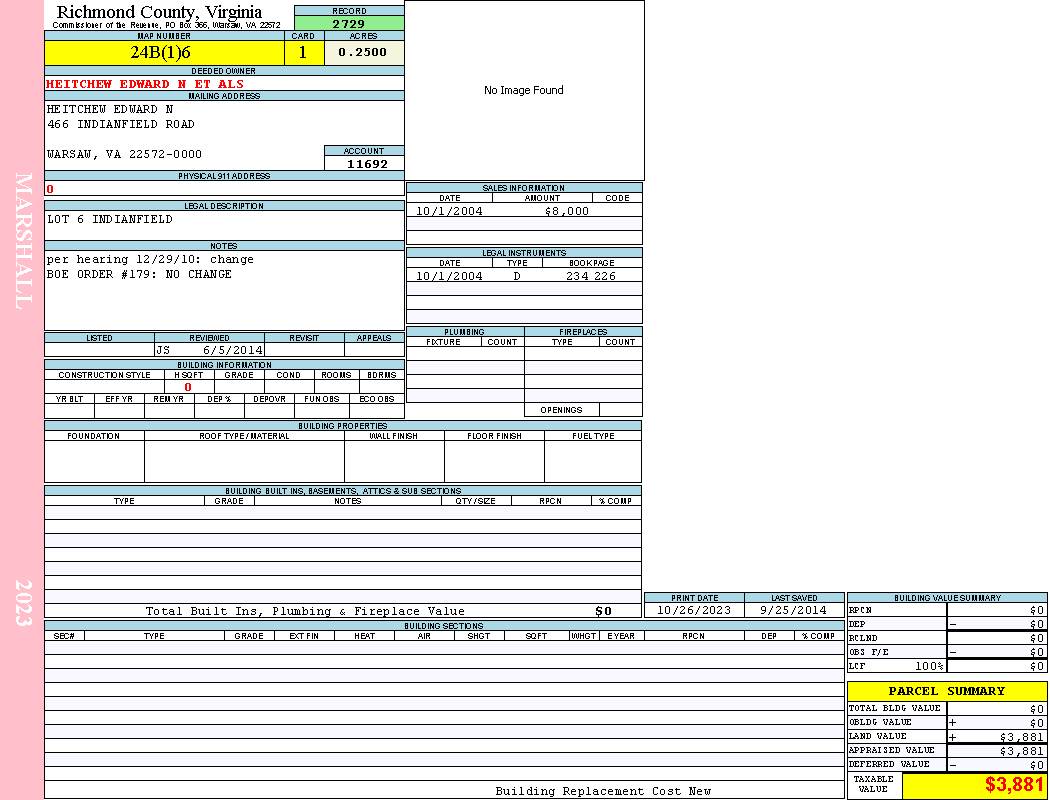Select deeded owner HEITCHEW EDWARD N ET ALS
Viewport: 1050px width, 800px height.
pyautogui.click(x=145, y=84)
